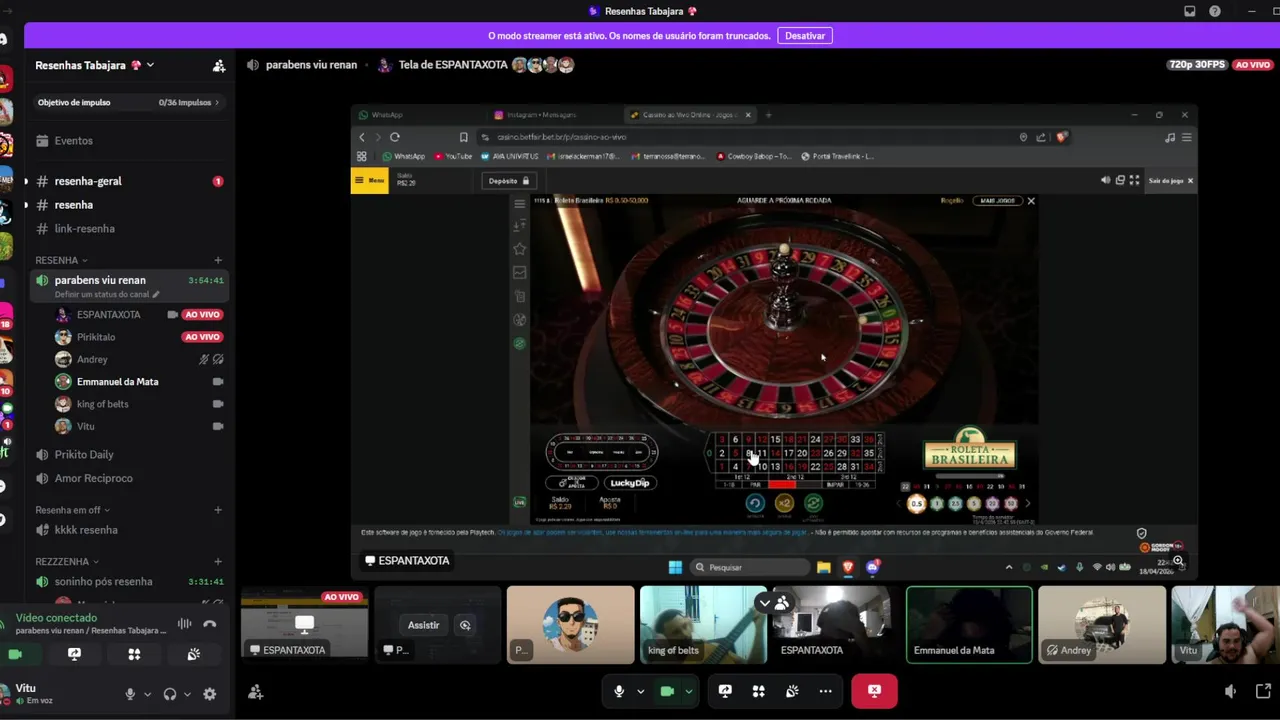Open user settings gear
This screenshot has width=1280, height=720.
pyautogui.click(x=209, y=694)
